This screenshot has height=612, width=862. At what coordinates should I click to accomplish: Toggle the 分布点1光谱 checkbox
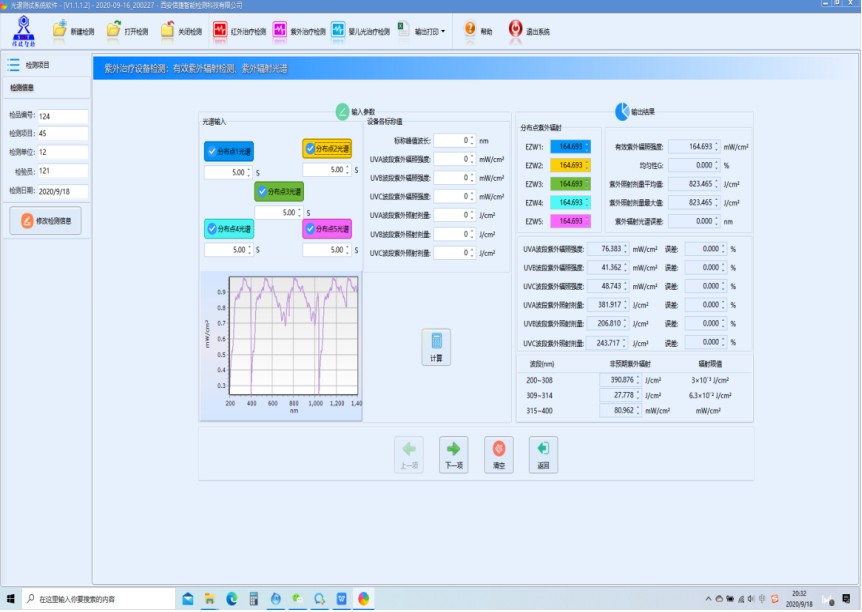(212, 152)
